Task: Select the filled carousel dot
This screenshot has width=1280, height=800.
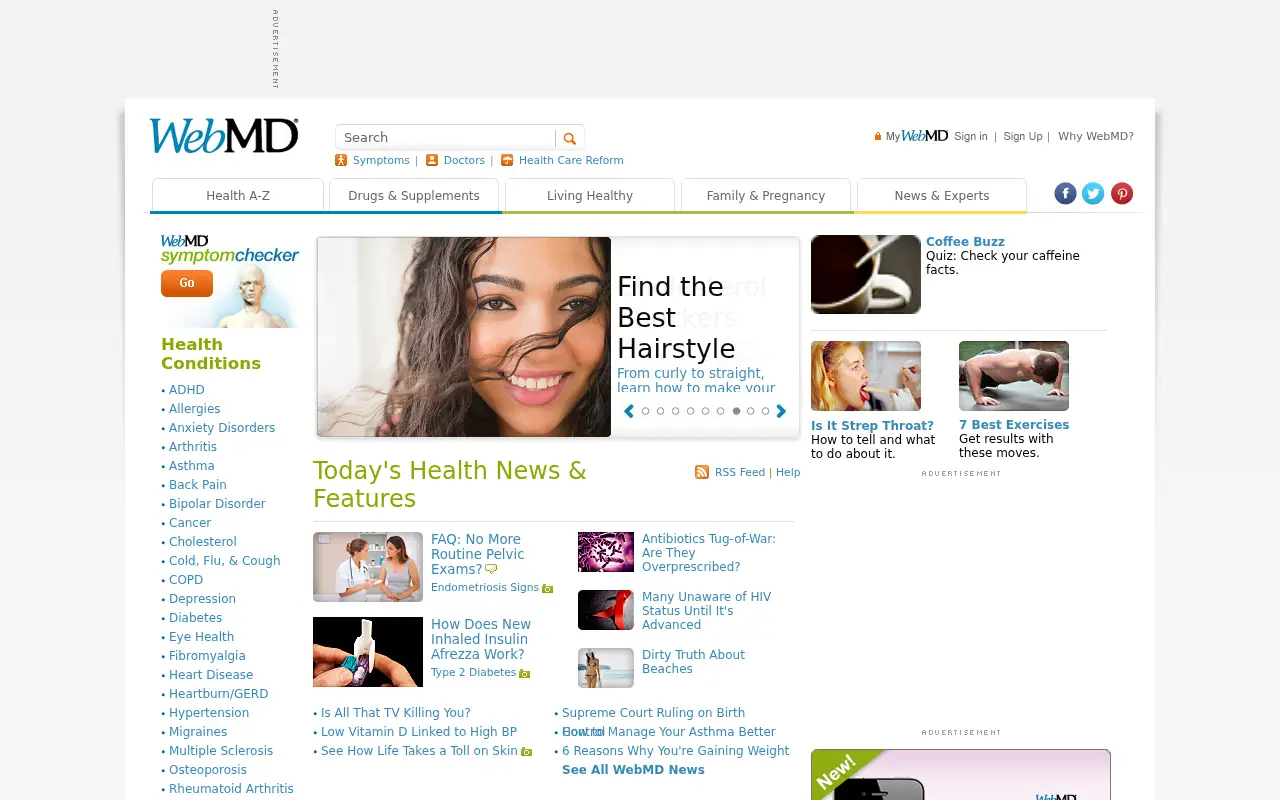Action: click(x=736, y=411)
